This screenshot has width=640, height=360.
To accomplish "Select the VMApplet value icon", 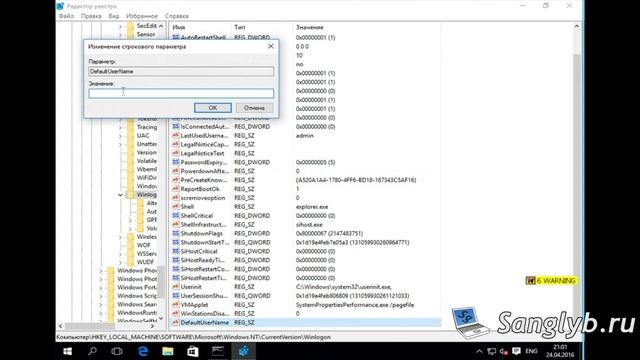I will pyautogui.click(x=176, y=304).
